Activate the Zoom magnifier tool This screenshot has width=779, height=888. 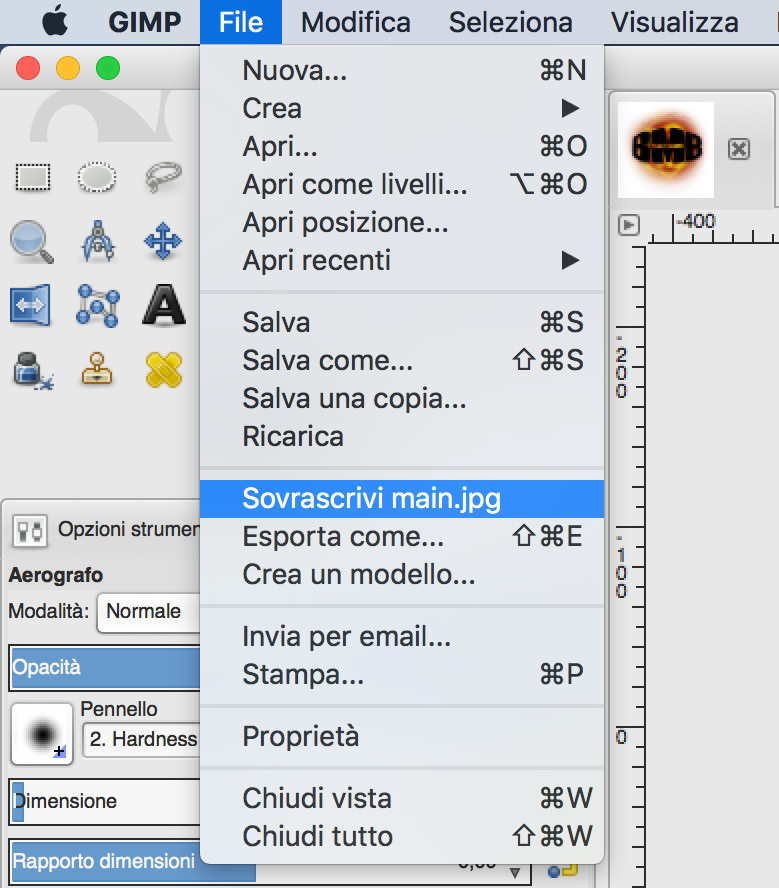(x=31, y=241)
